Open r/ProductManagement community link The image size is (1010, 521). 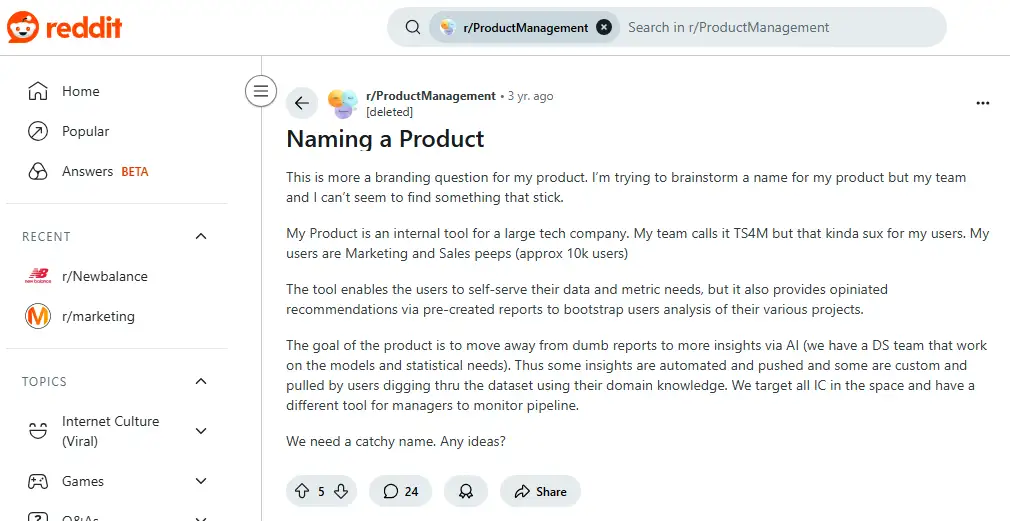[431, 96]
